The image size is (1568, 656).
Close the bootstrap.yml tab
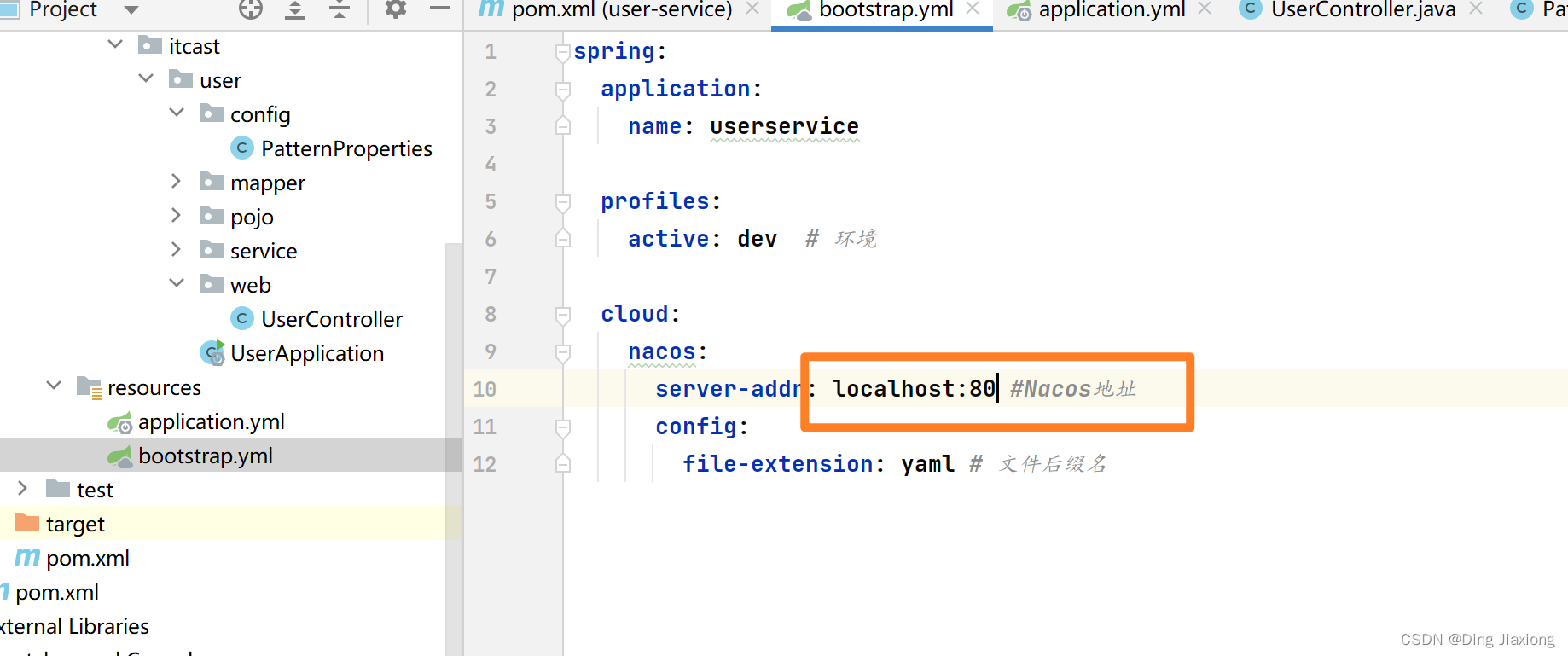pos(973,9)
